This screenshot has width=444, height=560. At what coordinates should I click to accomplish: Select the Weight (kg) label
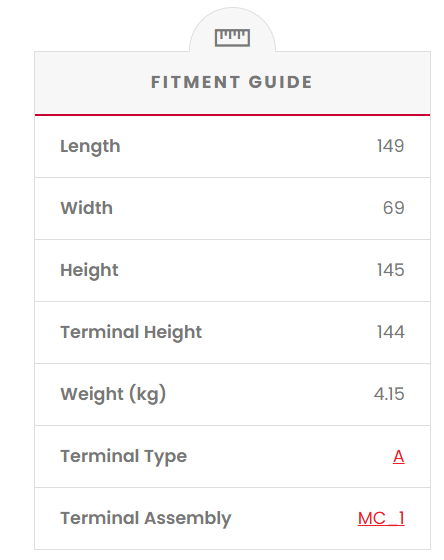pos(113,394)
